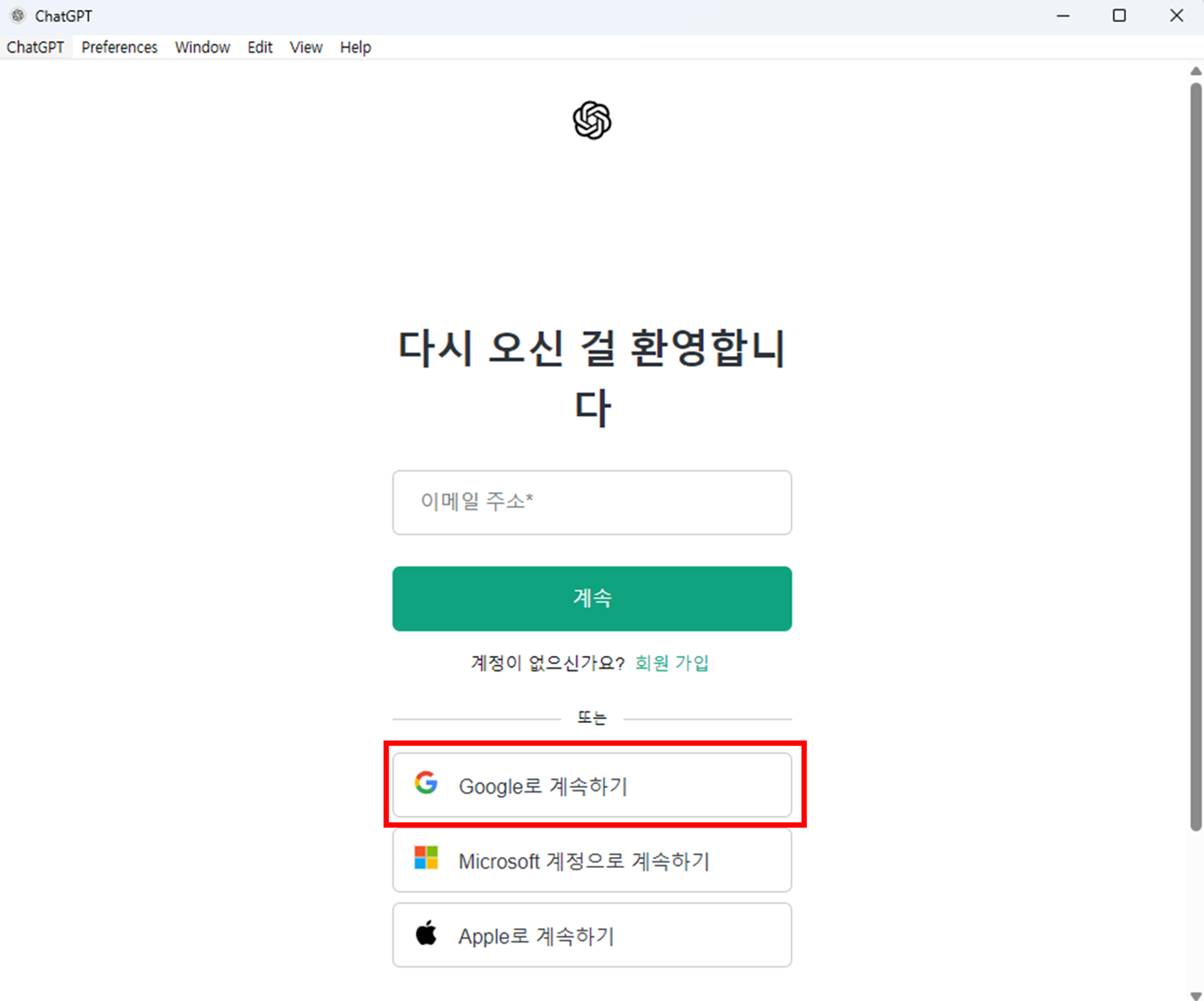Click scrollbar up arrow

coord(1196,71)
